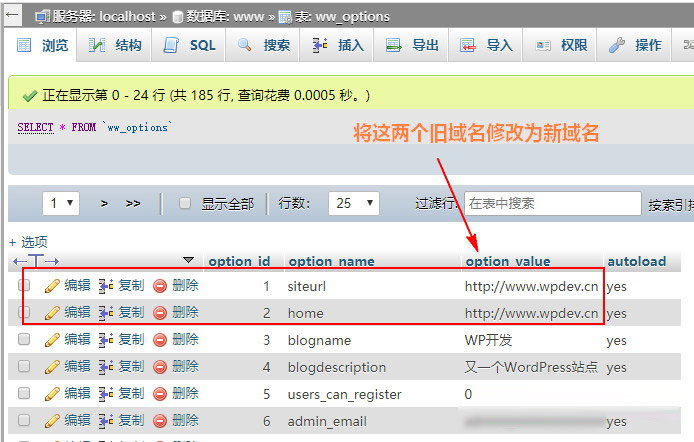Select the checkbox for blogdescription row
The image size is (694, 442).
(24, 366)
